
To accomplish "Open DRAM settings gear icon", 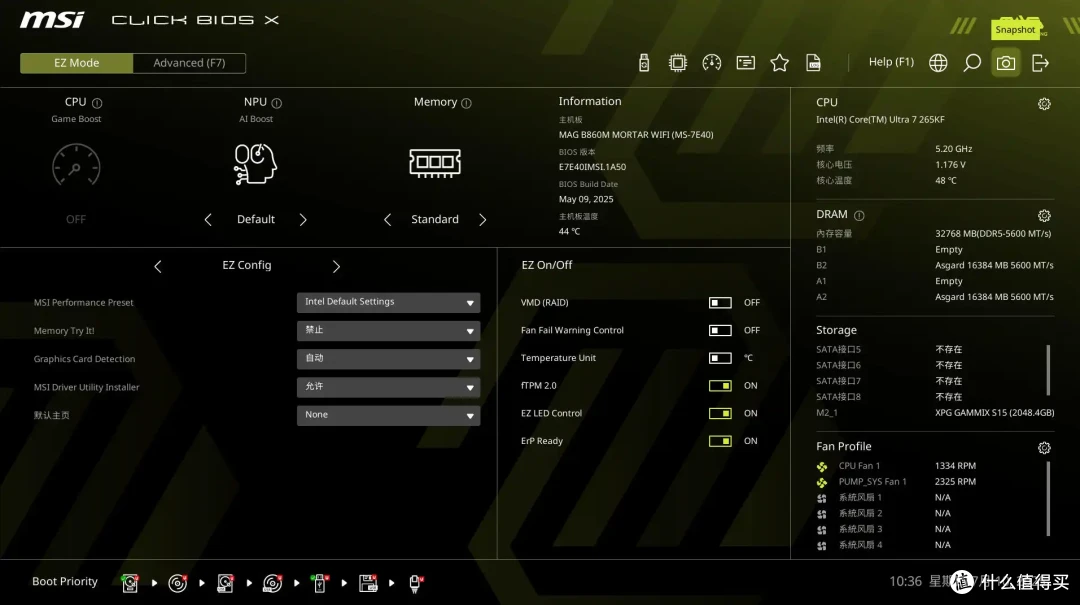I will (x=1044, y=216).
